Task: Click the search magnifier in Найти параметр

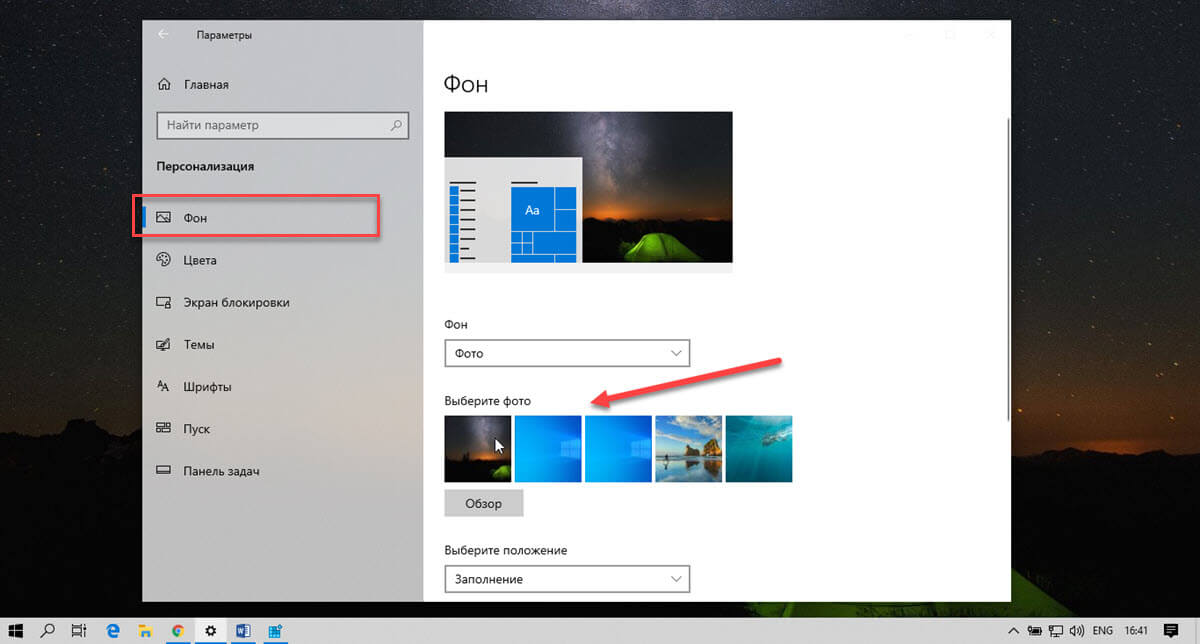Action: (396, 126)
